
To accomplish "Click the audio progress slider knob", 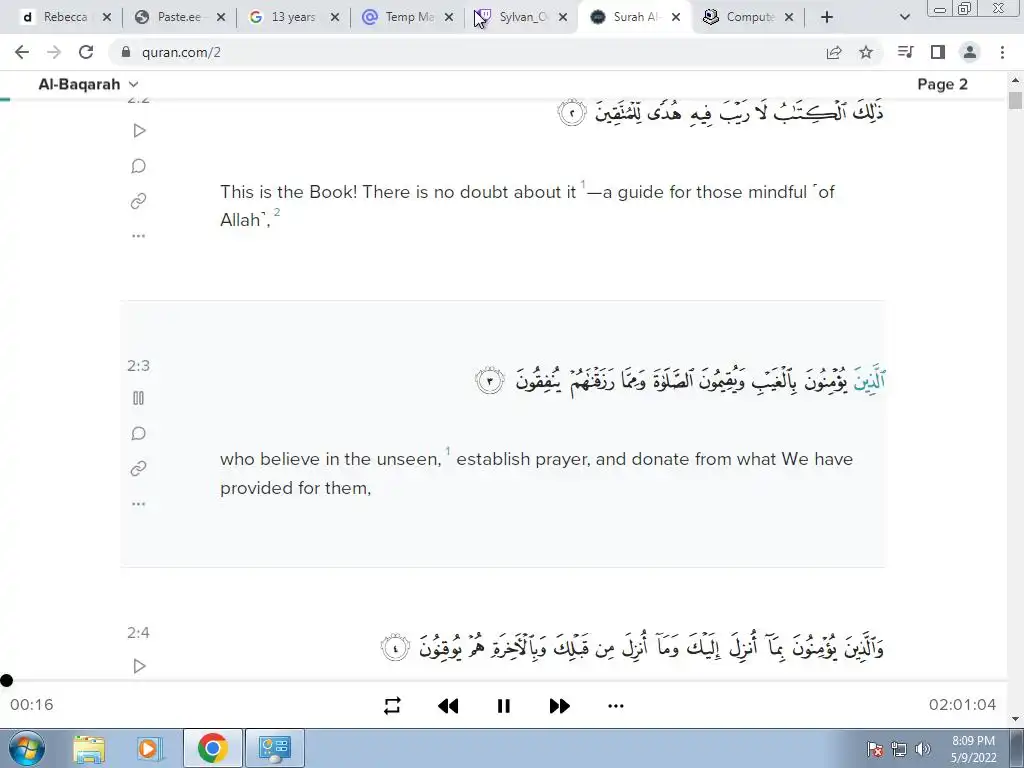I will (x=7, y=680).
